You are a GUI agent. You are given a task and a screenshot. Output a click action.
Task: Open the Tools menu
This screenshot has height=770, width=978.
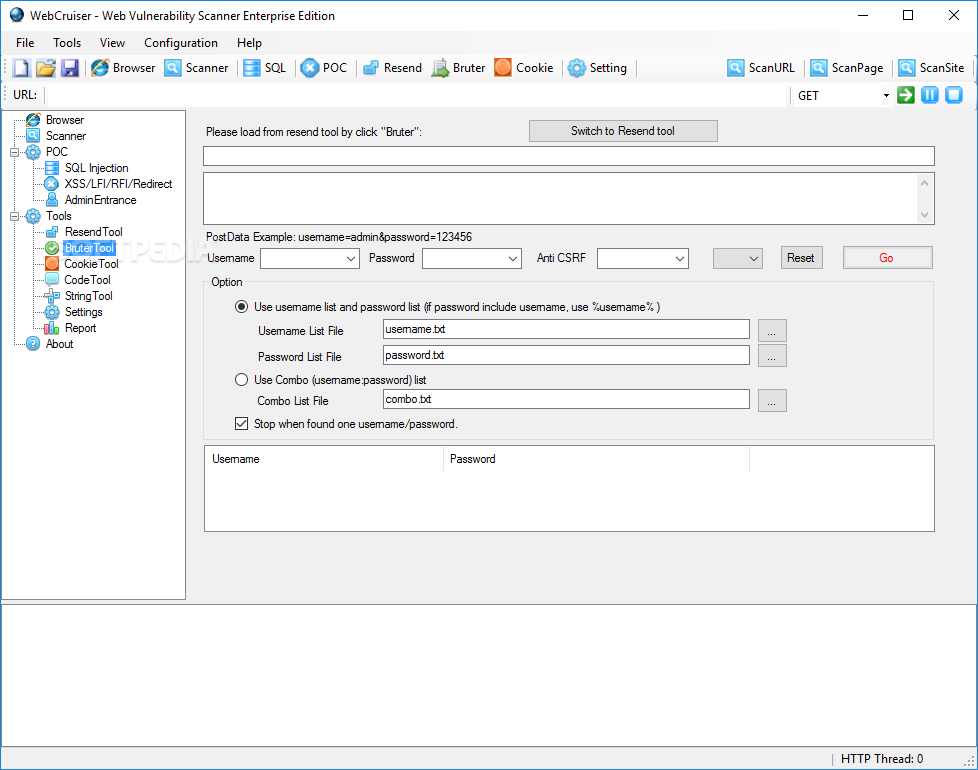[x=67, y=43]
